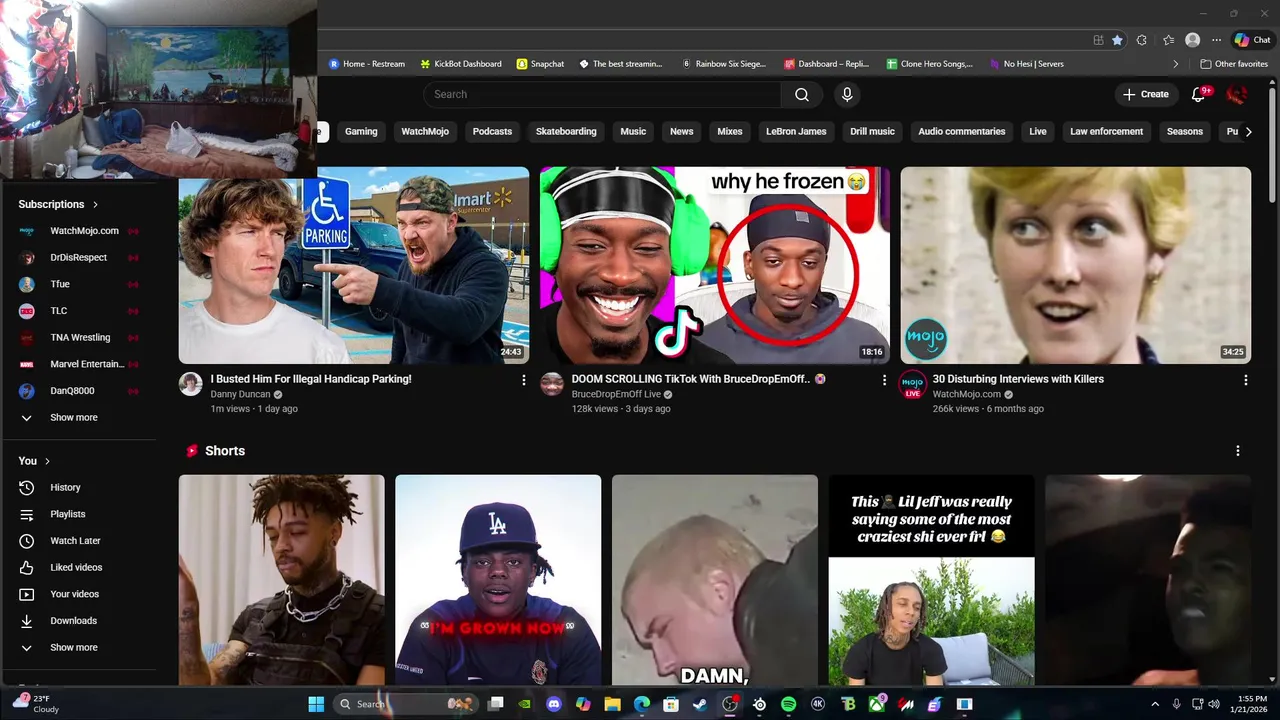Select the Podcasts category chip

coord(492,131)
